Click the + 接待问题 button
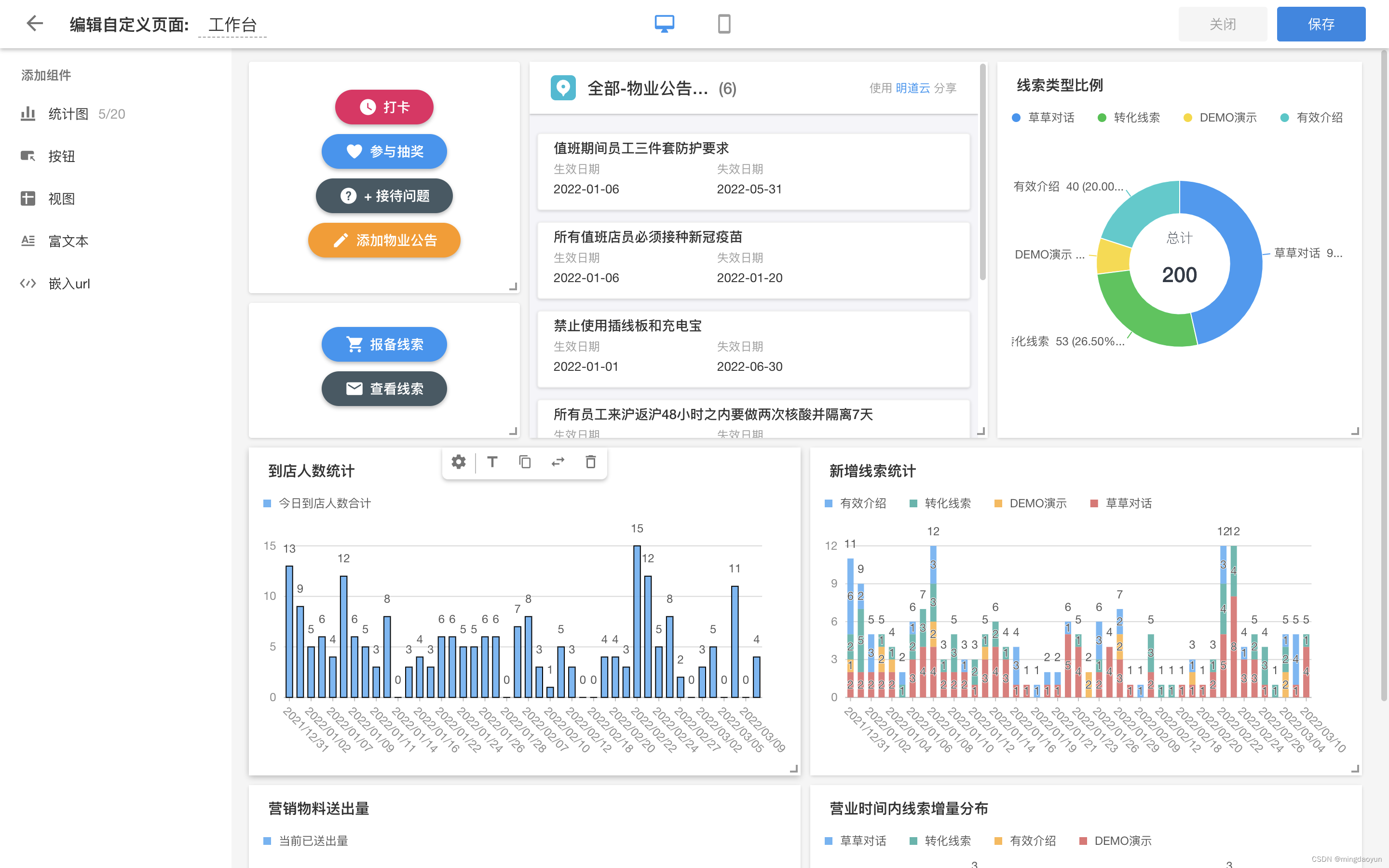1389x868 pixels. click(x=384, y=196)
